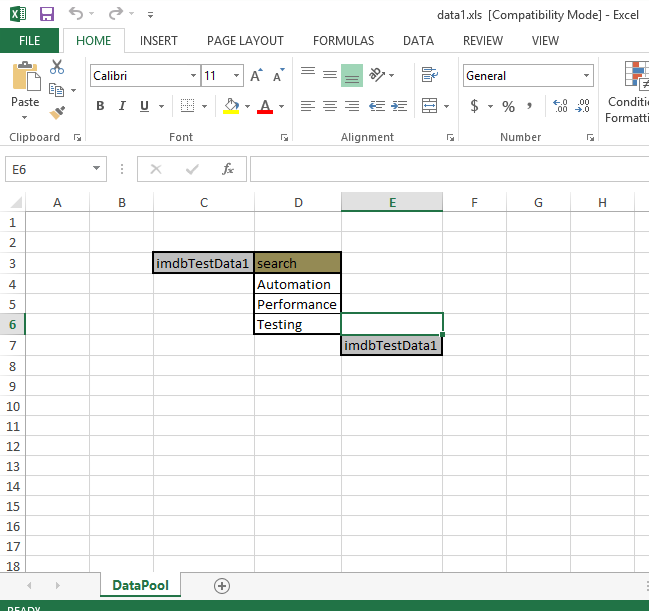
Task: Switch to the INSERT tab
Action: pos(159,41)
